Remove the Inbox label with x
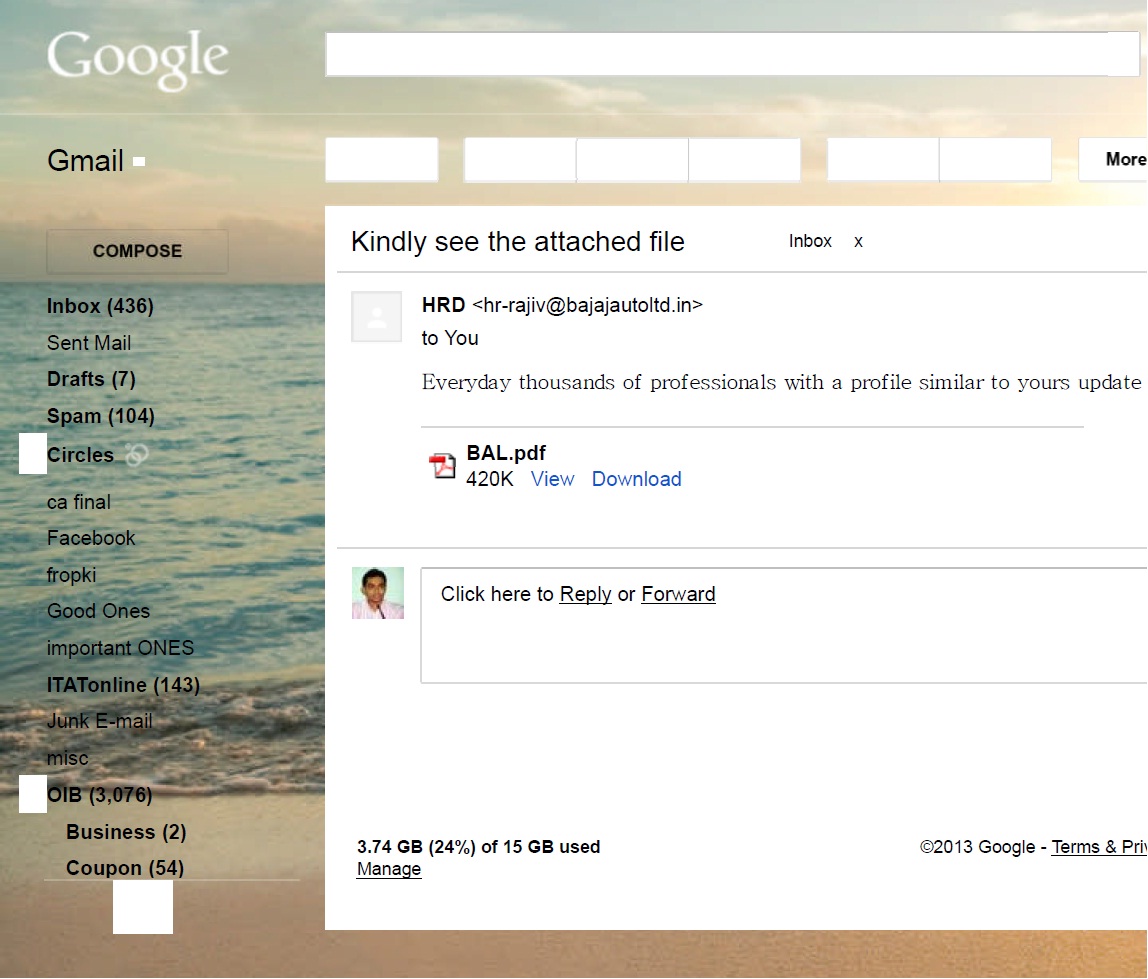 click(x=858, y=242)
